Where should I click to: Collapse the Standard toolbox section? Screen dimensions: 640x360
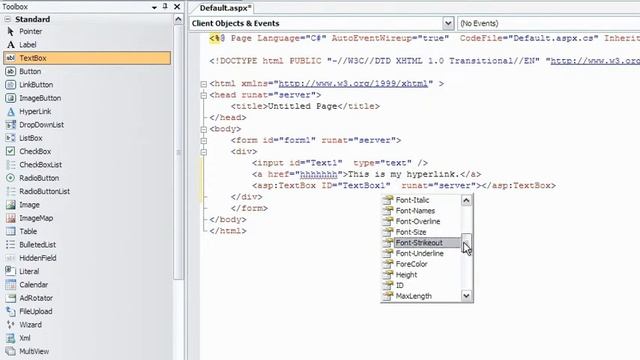pyautogui.click(x=7, y=19)
